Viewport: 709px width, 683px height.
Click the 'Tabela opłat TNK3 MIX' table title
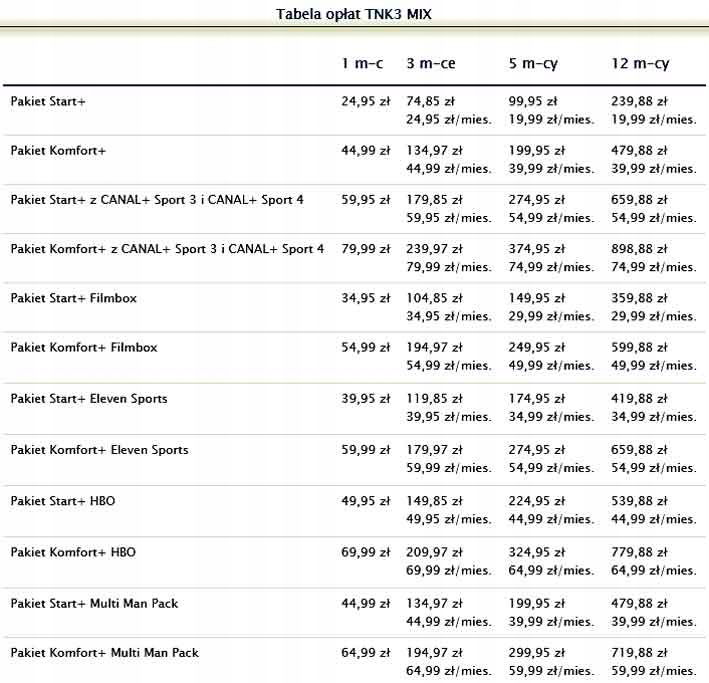click(x=354, y=14)
